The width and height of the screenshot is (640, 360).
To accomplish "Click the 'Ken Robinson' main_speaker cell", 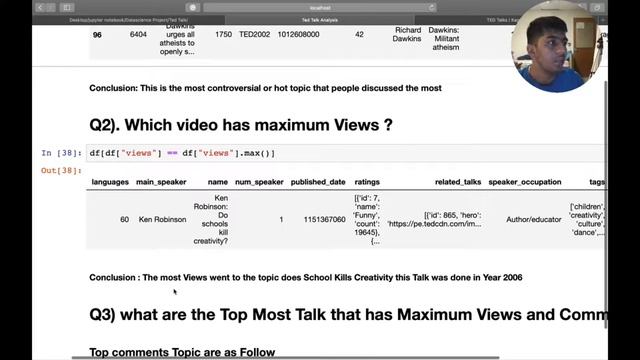I will tap(162, 220).
